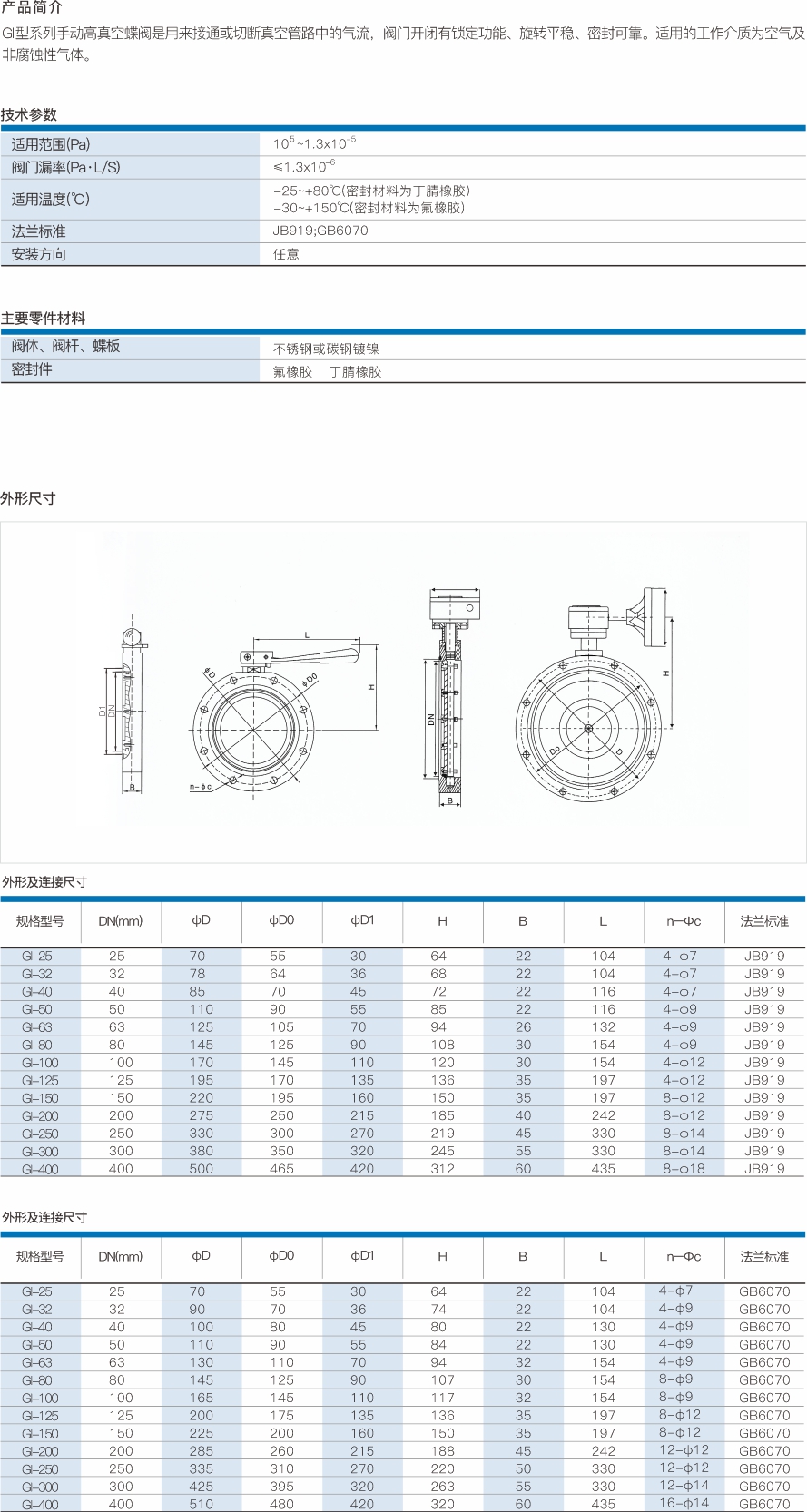Click the 产品简介 heading
This screenshot has width=807, height=1512.
[x=32, y=8]
